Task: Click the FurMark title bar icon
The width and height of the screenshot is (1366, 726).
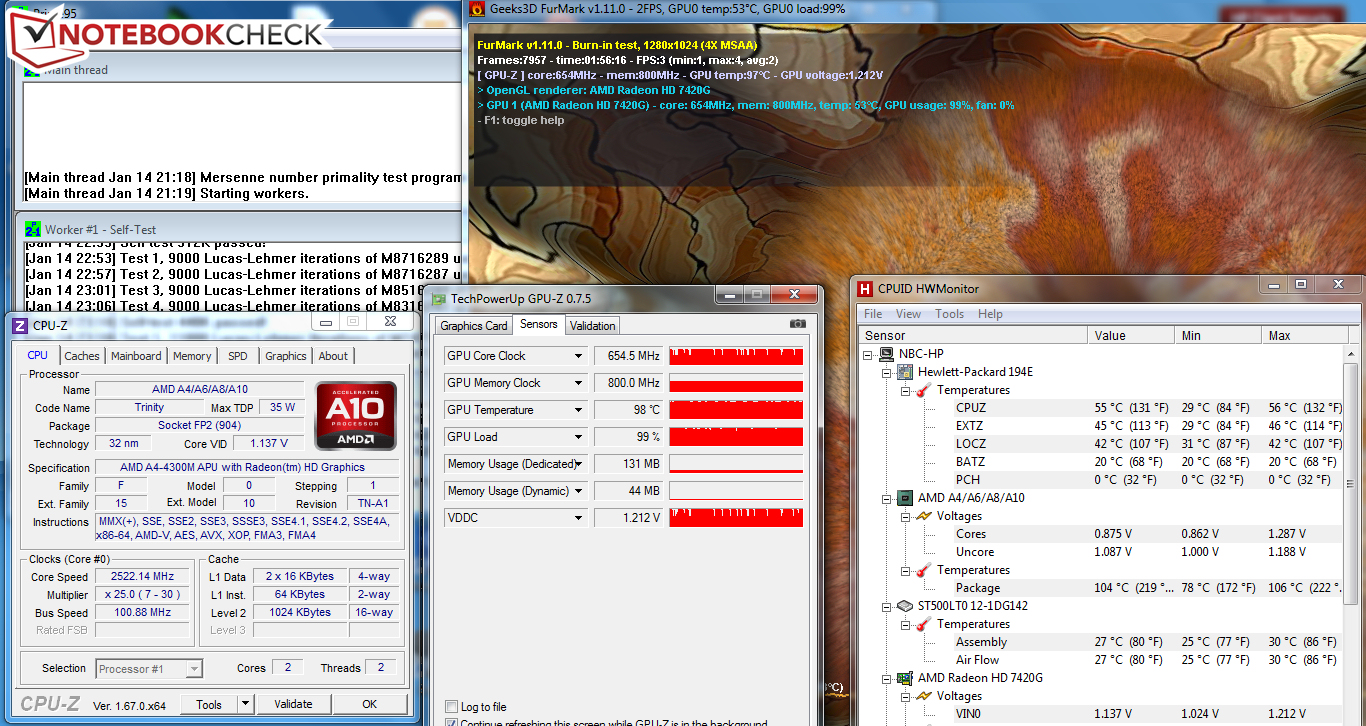Action: [477, 9]
